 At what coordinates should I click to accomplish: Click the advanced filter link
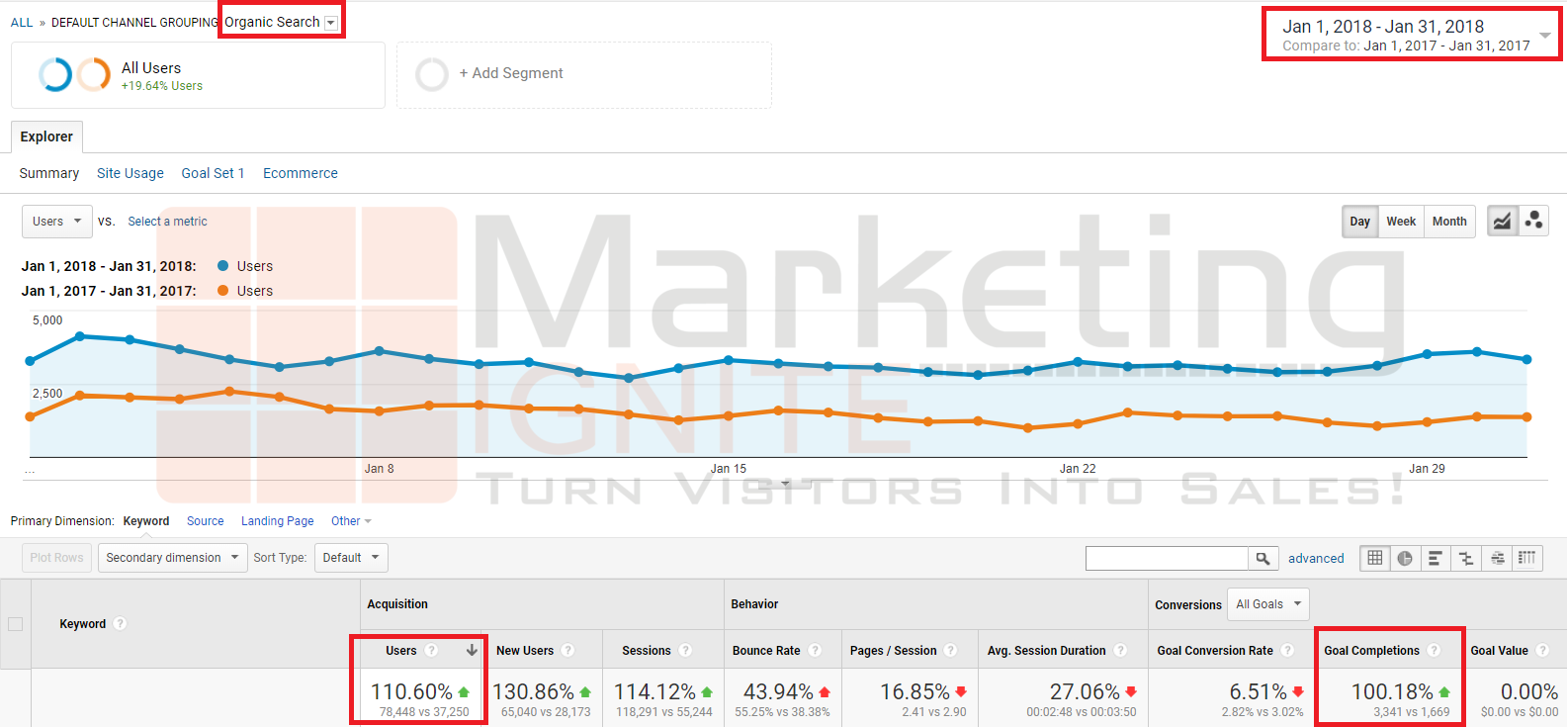[1316, 559]
